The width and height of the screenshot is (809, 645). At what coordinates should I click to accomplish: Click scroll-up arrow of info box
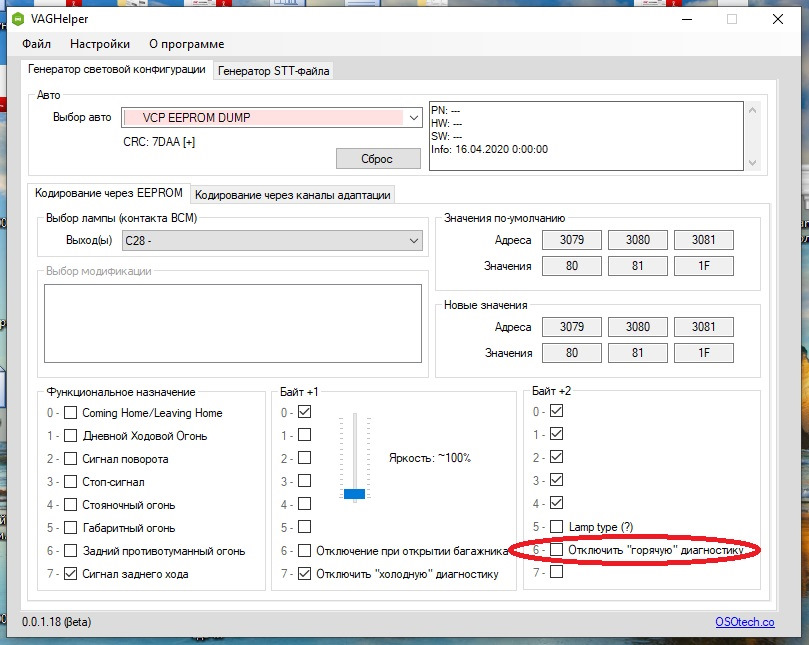coord(752,110)
